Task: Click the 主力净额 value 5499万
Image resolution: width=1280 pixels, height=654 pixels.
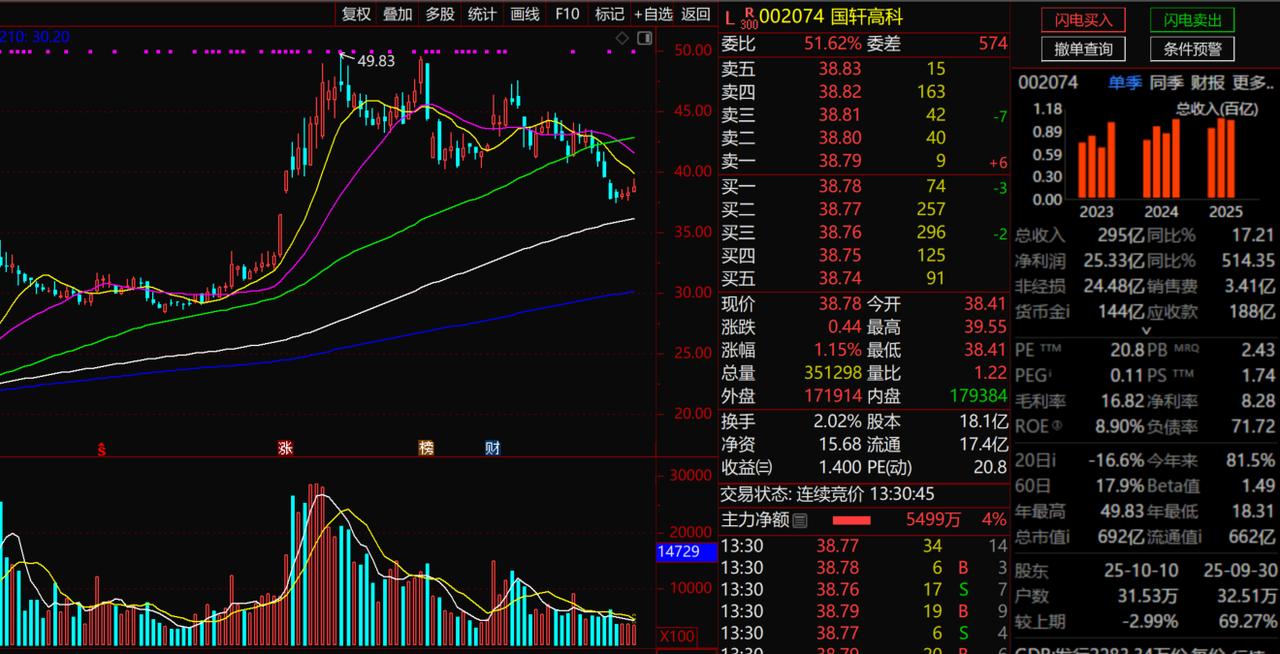Action: (x=932, y=520)
